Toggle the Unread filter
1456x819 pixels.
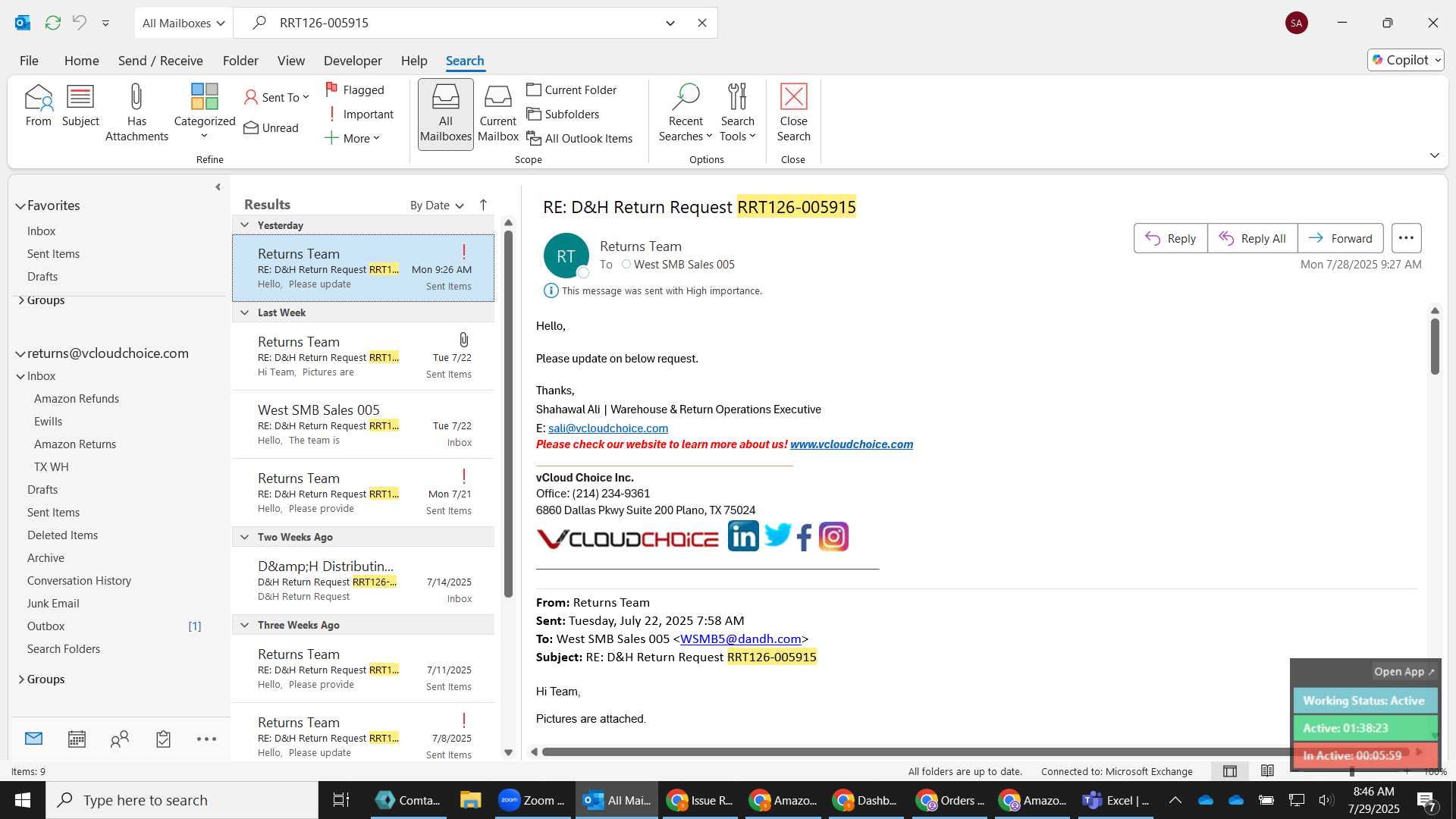click(271, 127)
